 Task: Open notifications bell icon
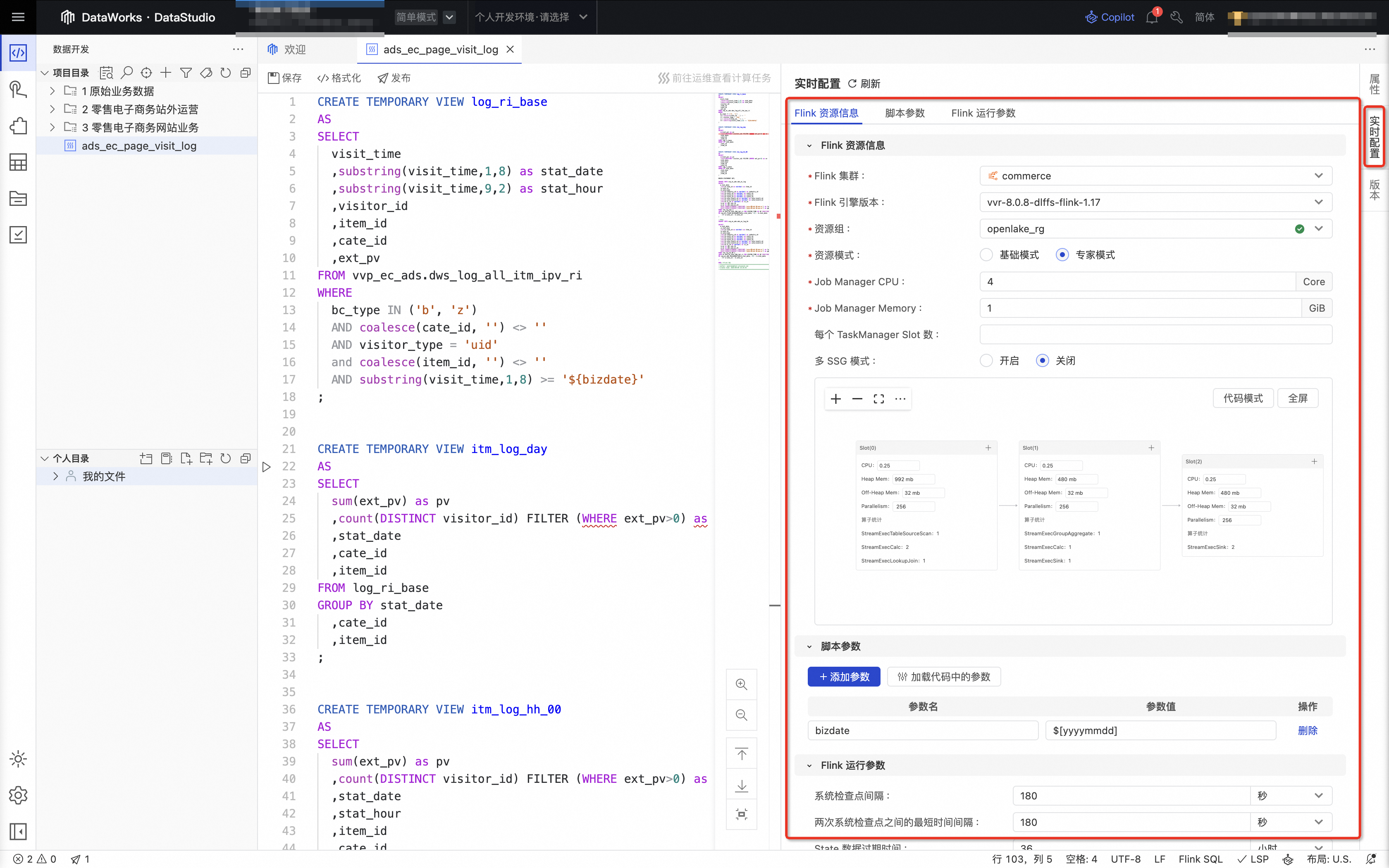(1152, 17)
